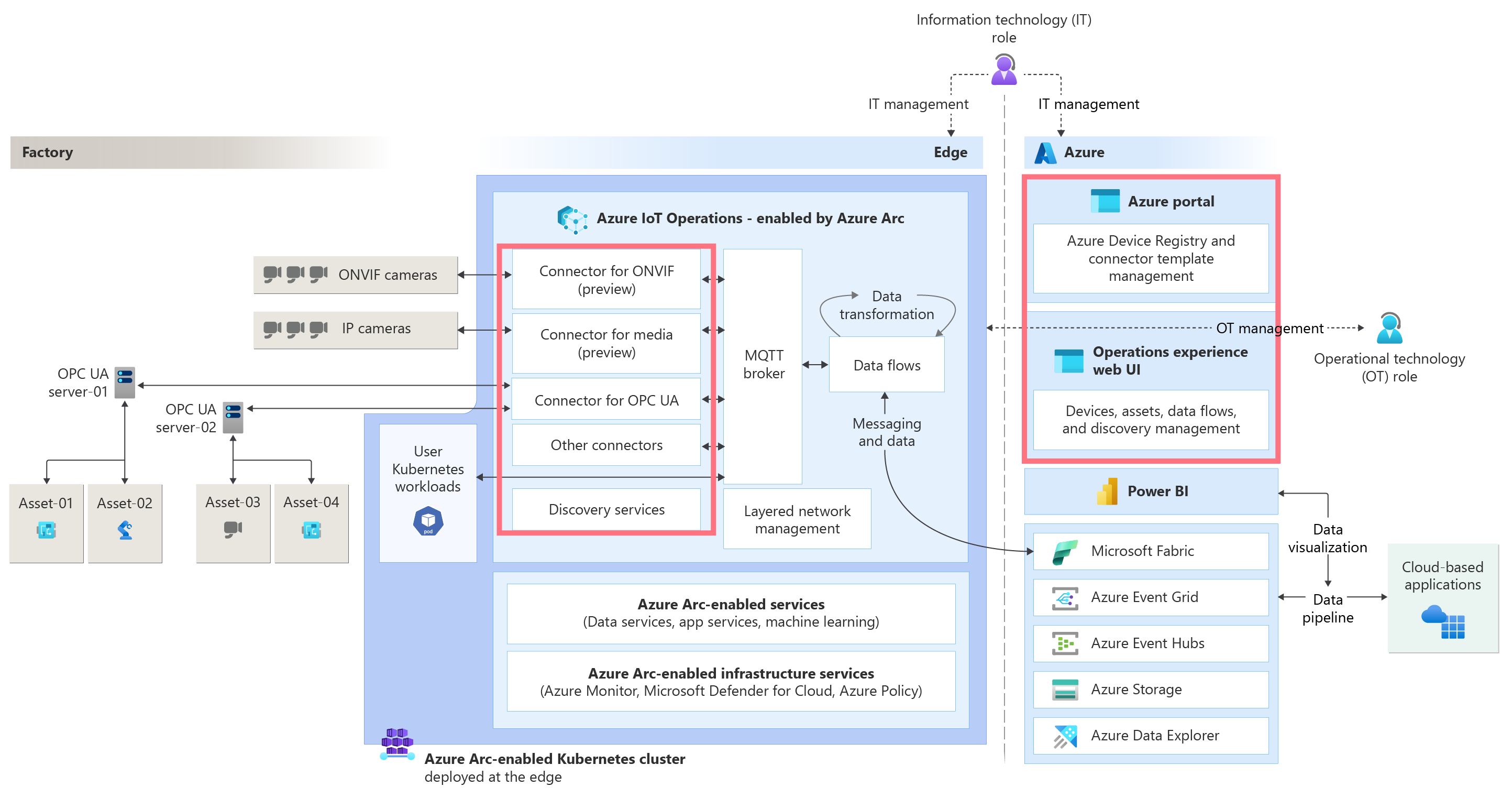
Task: Select the Other connectors box
Action: [606, 445]
